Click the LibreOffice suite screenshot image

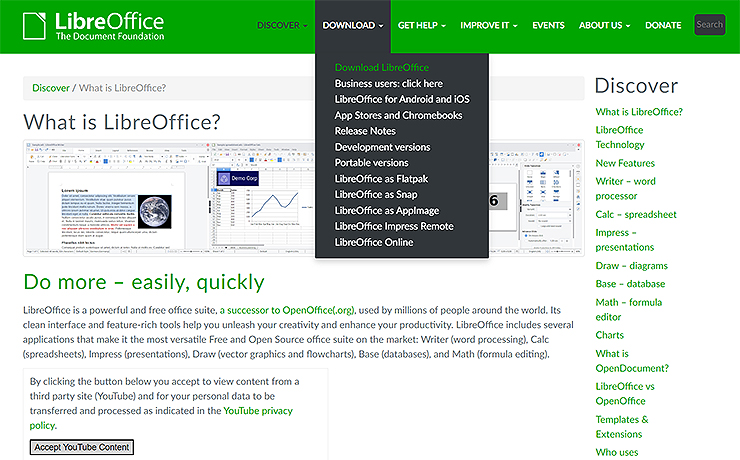pyautogui.click(x=303, y=198)
